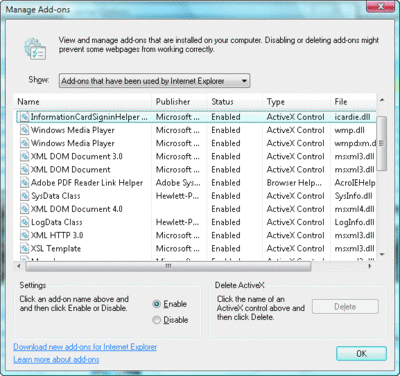This screenshot has width=400, height=376.
Task: Open the Show add-ons dropdown
Action: click(154, 81)
